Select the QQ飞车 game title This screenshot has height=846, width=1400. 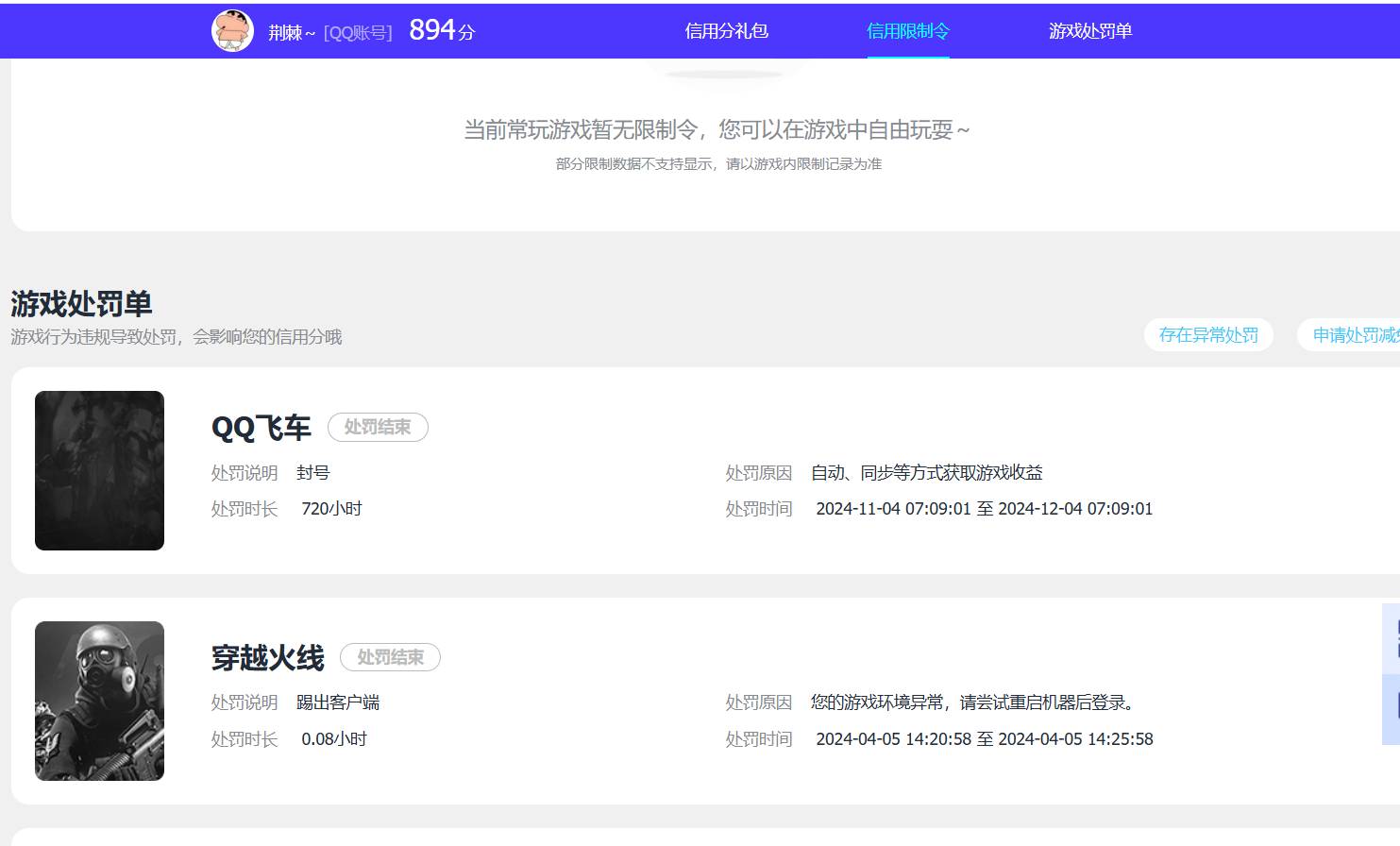coord(261,429)
